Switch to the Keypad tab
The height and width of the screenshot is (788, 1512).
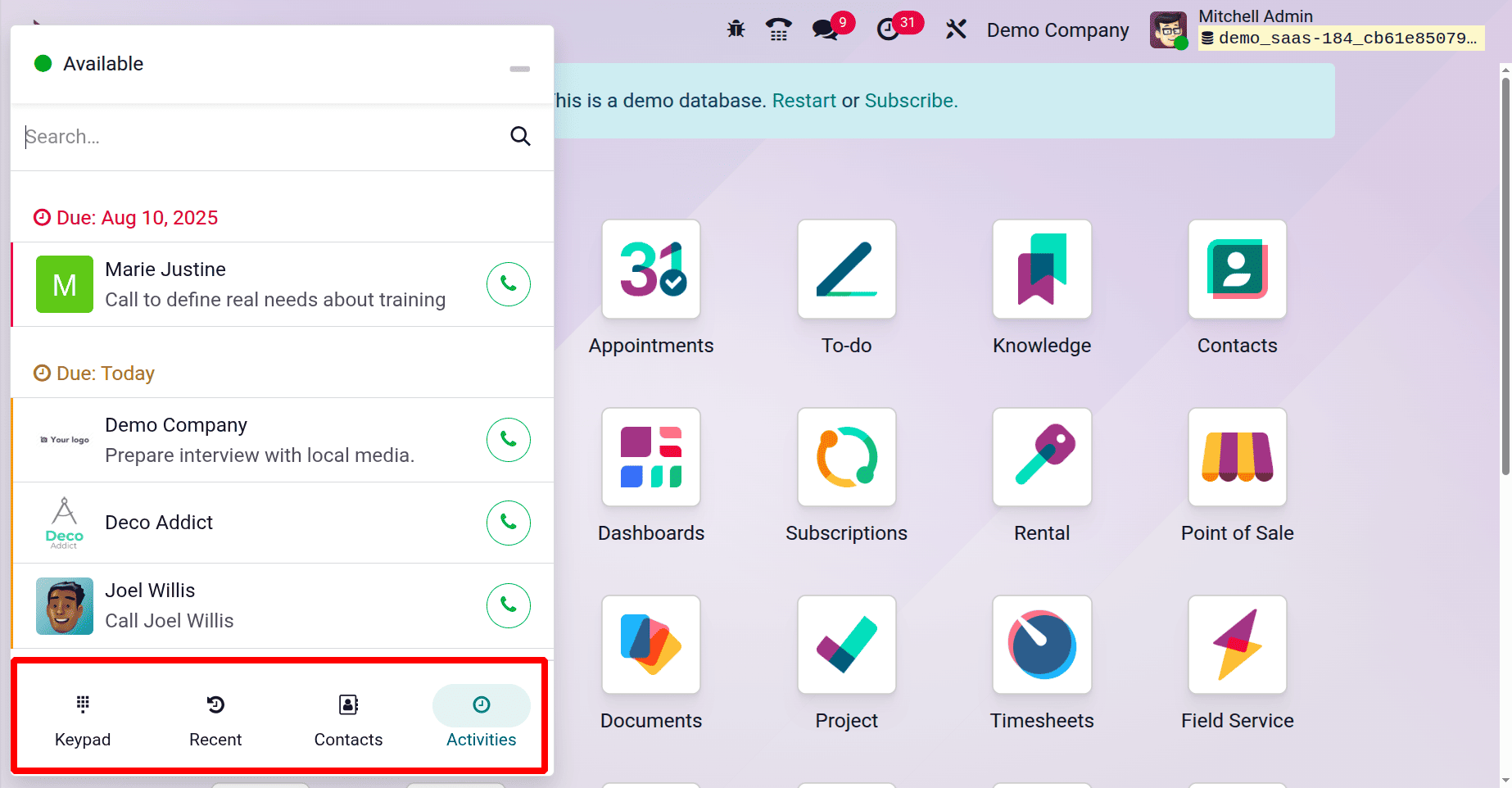point(82,717)
